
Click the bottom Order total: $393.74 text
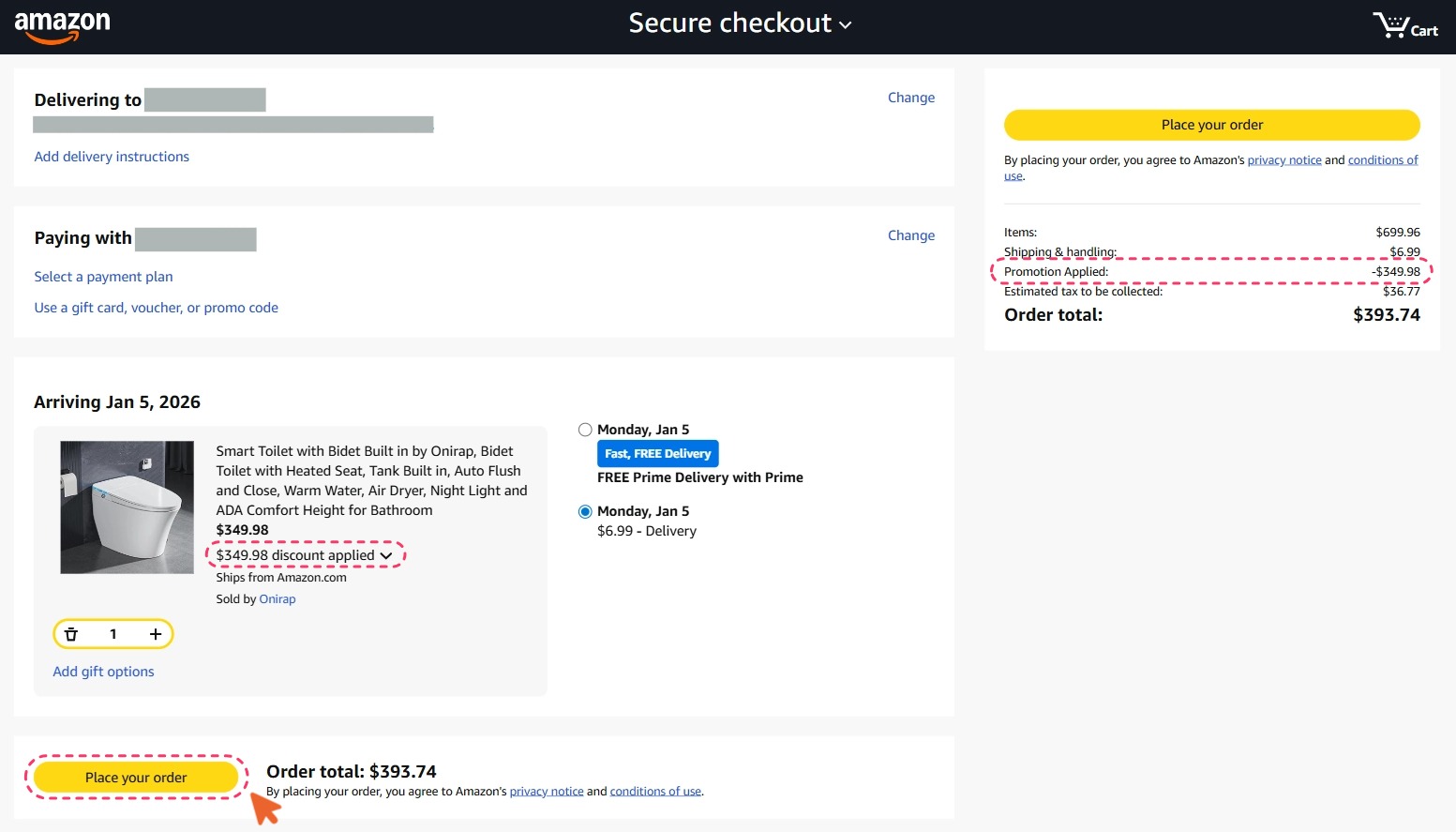click(352, 772)
